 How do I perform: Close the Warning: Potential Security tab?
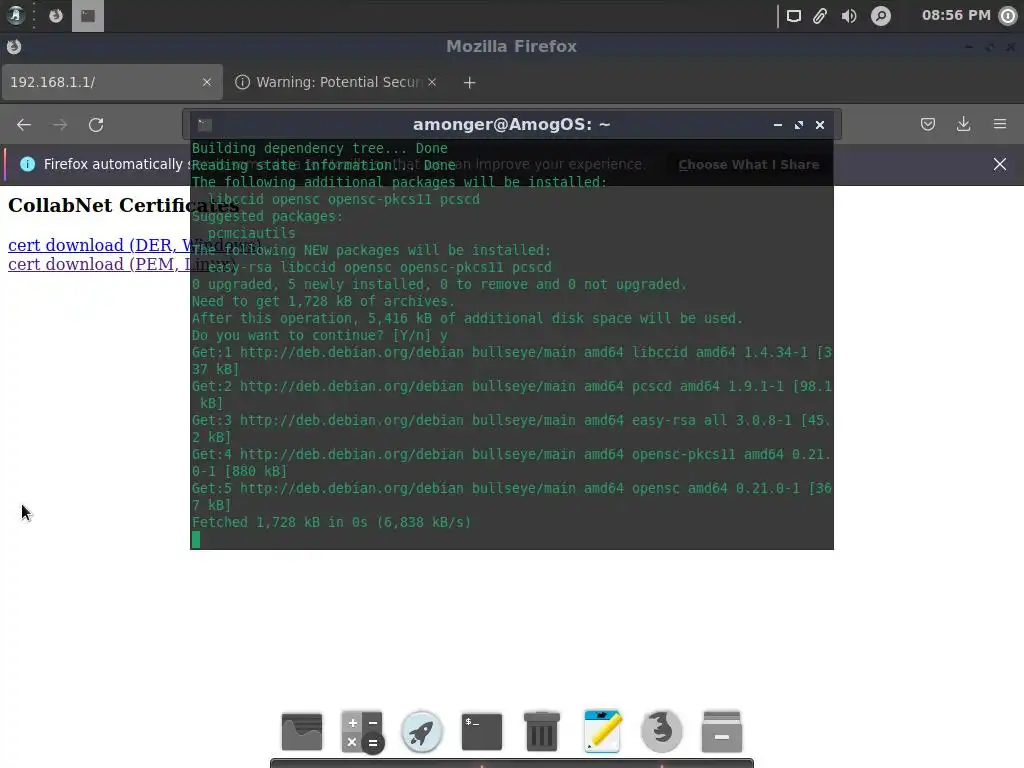pyautogui.click(x=432, y=82)
